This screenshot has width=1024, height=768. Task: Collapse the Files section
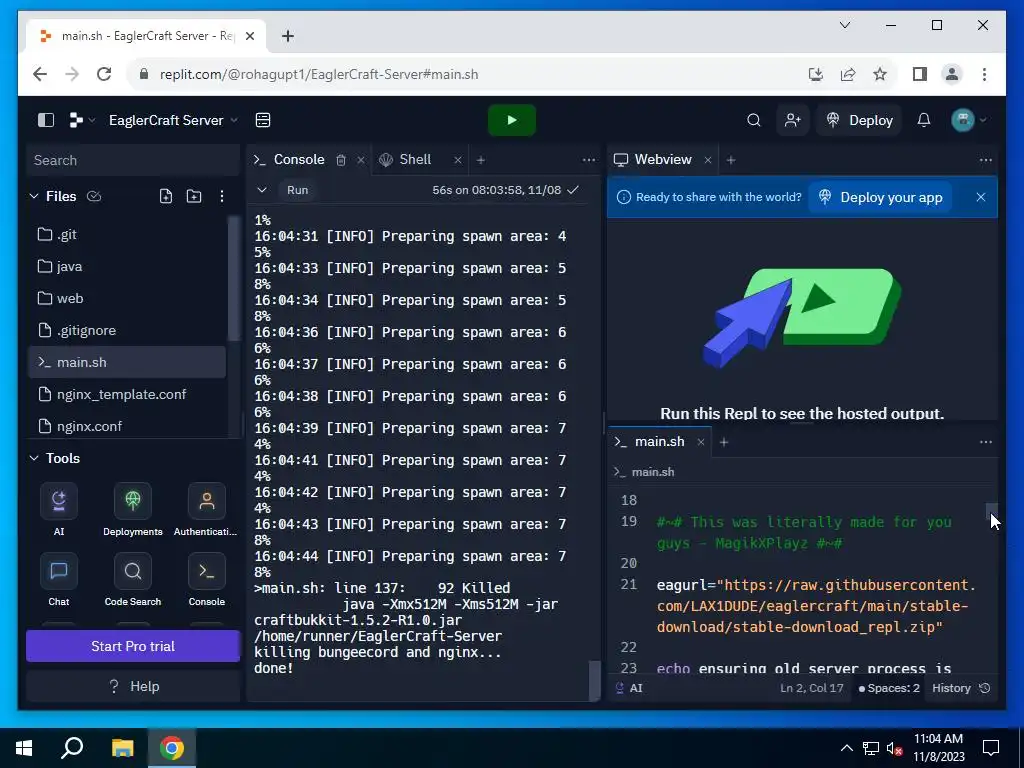[34, 197]
